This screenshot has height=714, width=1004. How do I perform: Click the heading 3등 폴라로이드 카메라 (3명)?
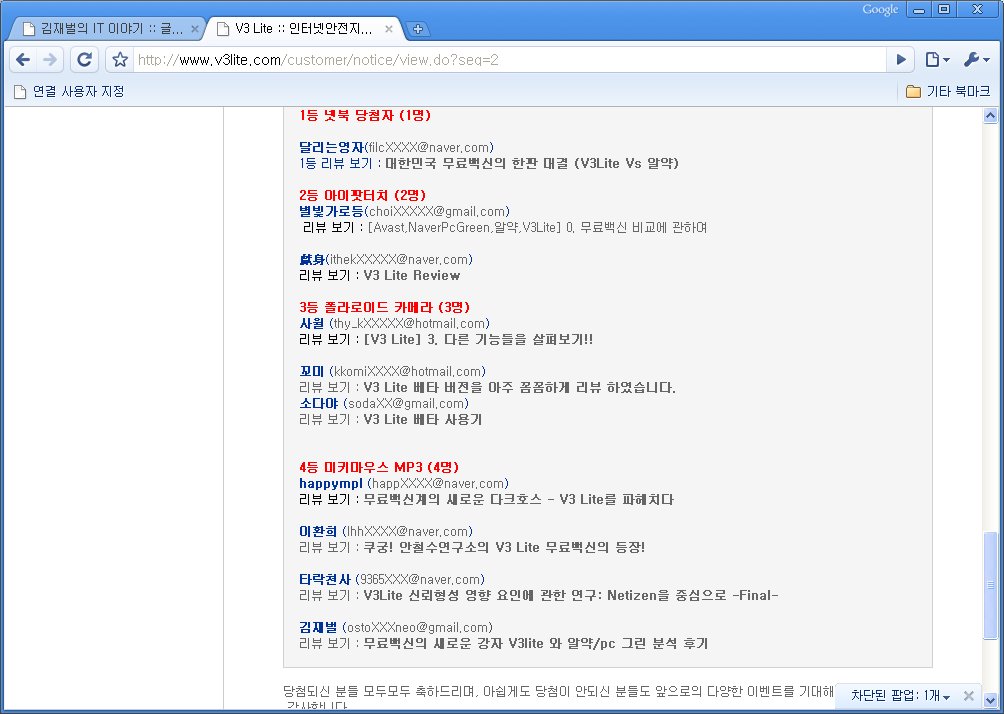click(x=384, y=307)
